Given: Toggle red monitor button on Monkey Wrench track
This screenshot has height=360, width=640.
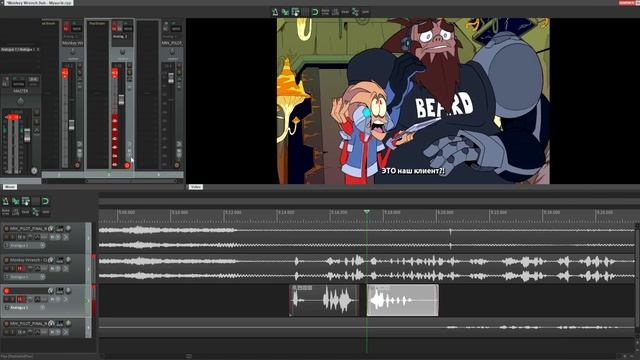Looking at the screenshot, I should click(x=20, y=269).
